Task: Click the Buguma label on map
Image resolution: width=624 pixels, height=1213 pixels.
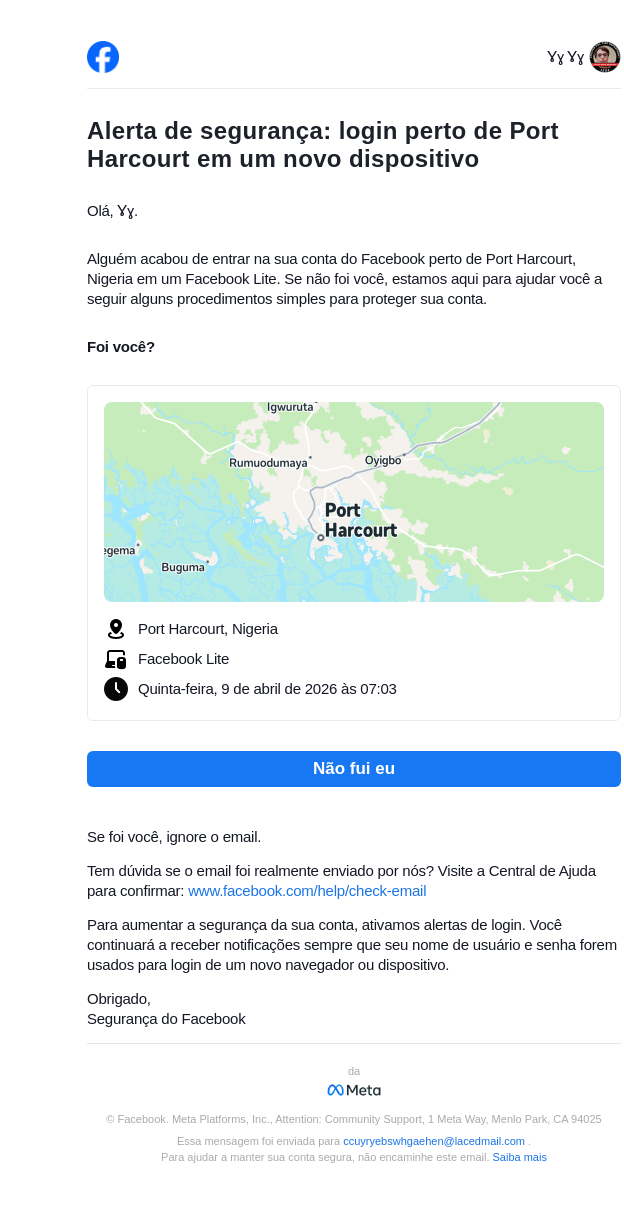Action: 183,567
